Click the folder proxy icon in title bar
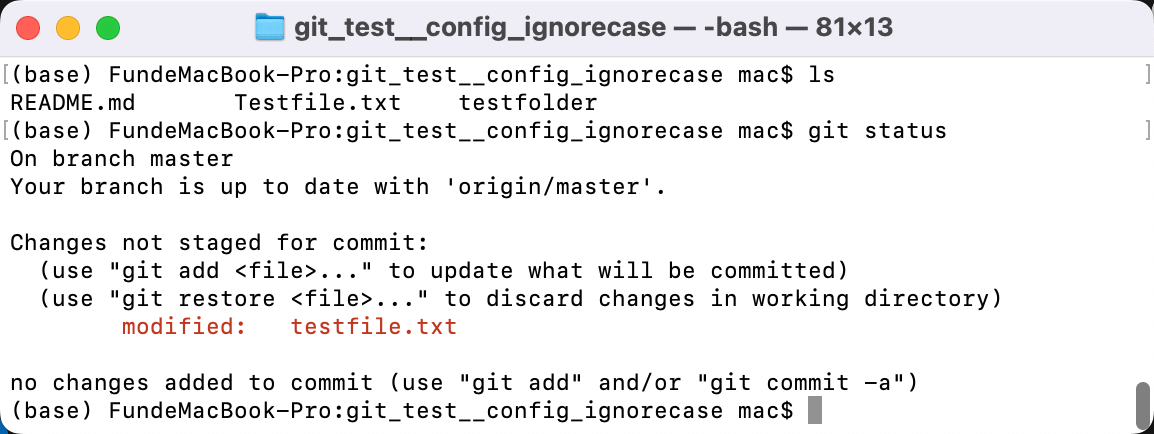1154x434 pixels. pos(269,28)
